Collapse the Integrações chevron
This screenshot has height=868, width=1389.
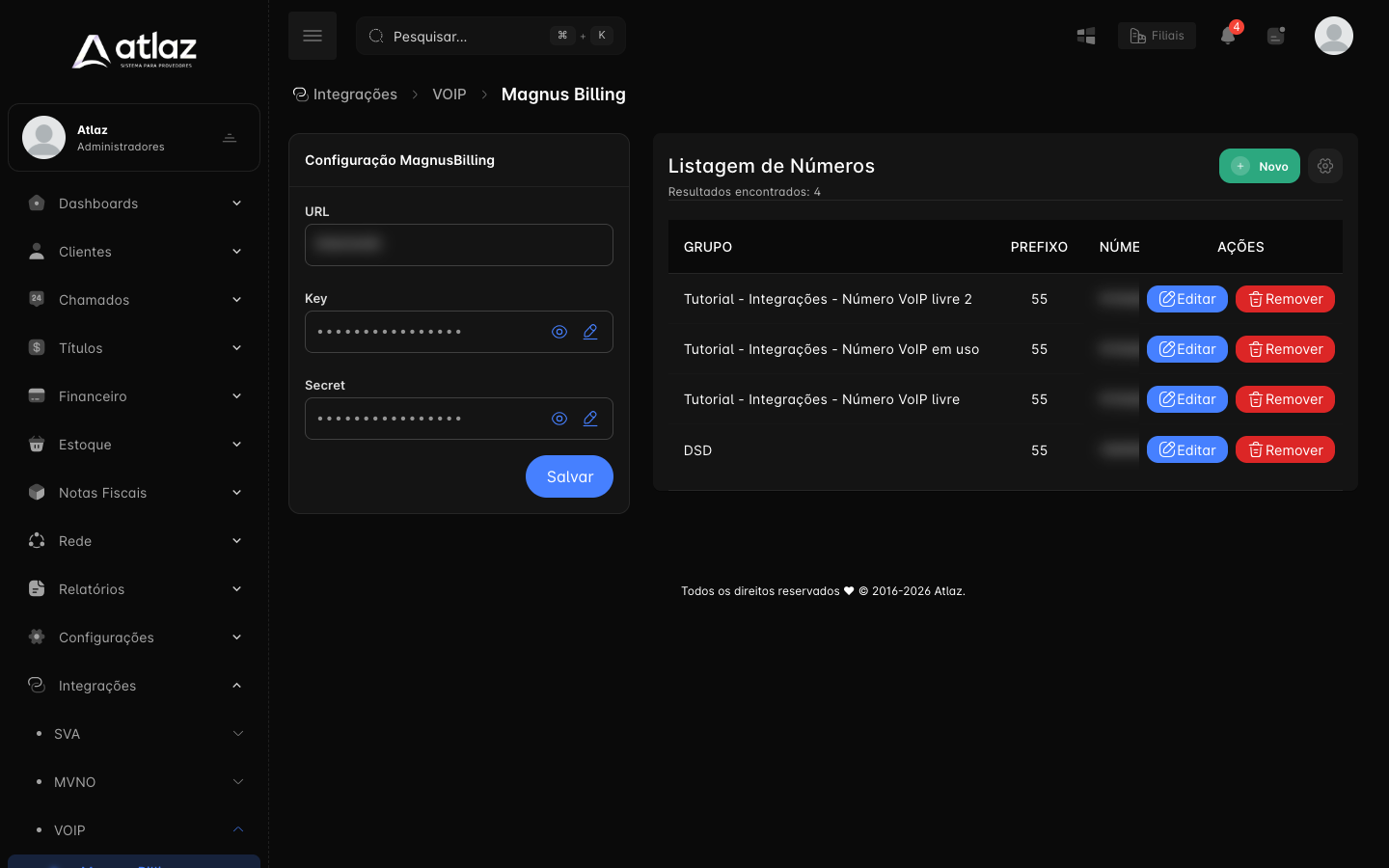tap(236, 686)
